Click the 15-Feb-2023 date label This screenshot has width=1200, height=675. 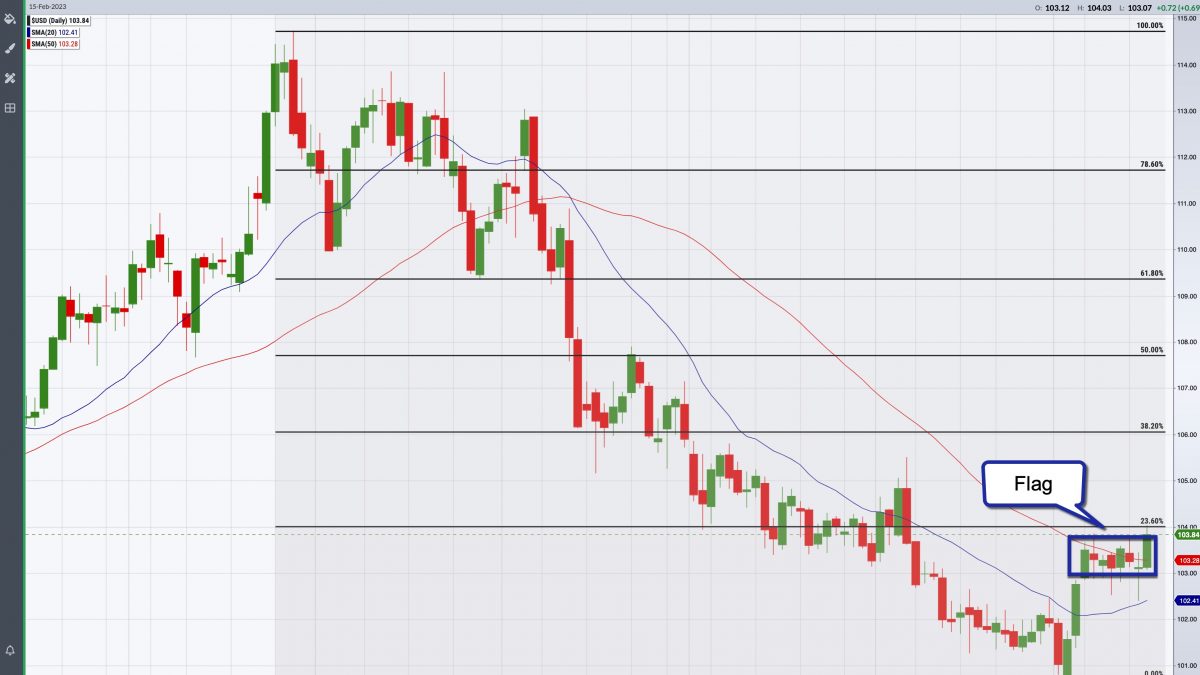pyautogui.click(x=48, y=7)
